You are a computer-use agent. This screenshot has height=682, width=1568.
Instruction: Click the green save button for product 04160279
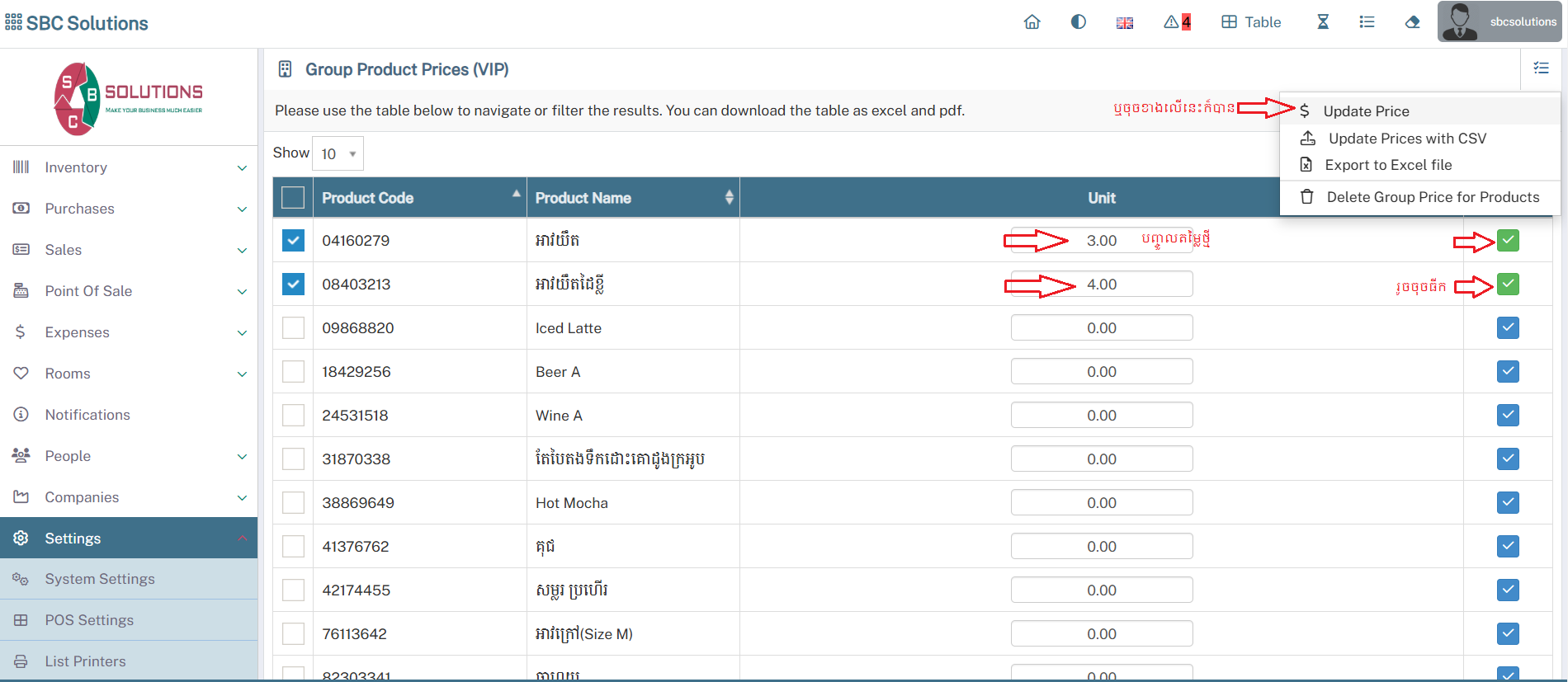[1508, 241]
